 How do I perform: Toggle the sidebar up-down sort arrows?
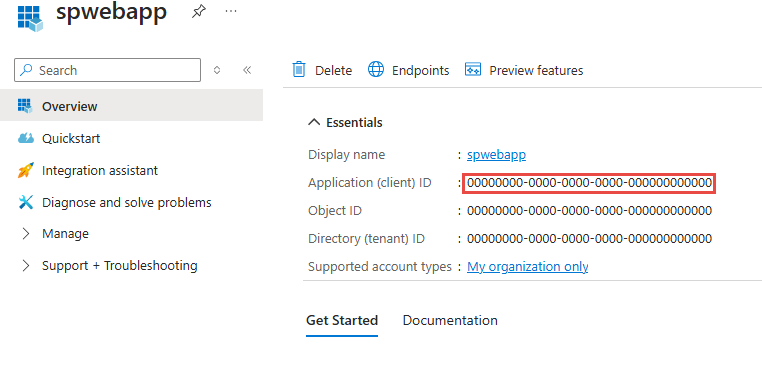coord(217,70)
